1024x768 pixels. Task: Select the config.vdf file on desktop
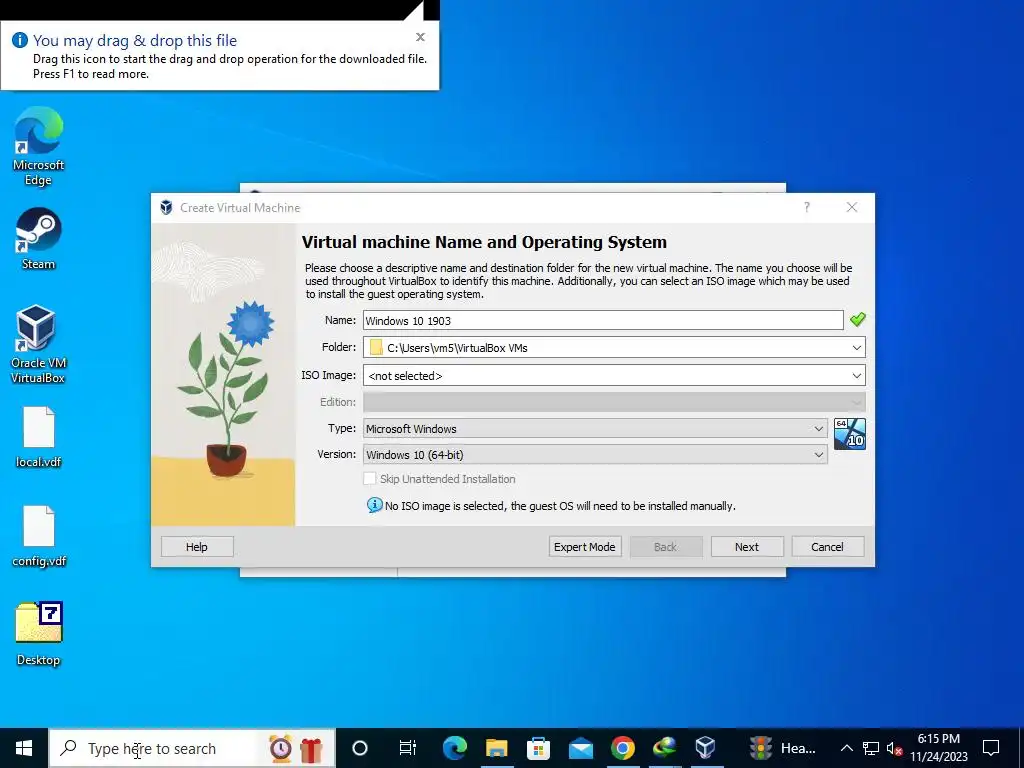[x=39, y=536]
